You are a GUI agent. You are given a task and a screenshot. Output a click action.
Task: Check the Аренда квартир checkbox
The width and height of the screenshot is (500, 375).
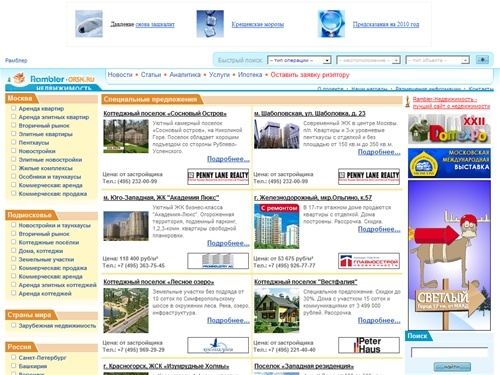14,108
